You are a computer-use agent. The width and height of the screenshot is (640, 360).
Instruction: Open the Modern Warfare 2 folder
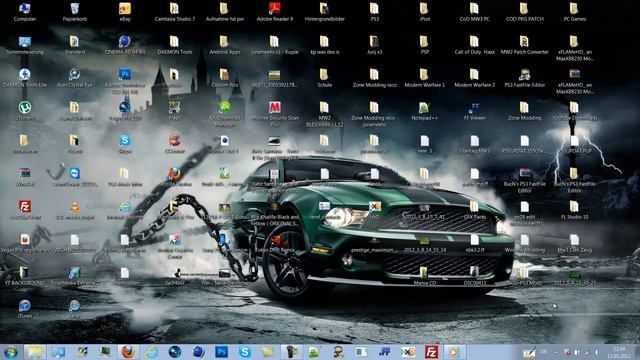click(x=475, y=78)
